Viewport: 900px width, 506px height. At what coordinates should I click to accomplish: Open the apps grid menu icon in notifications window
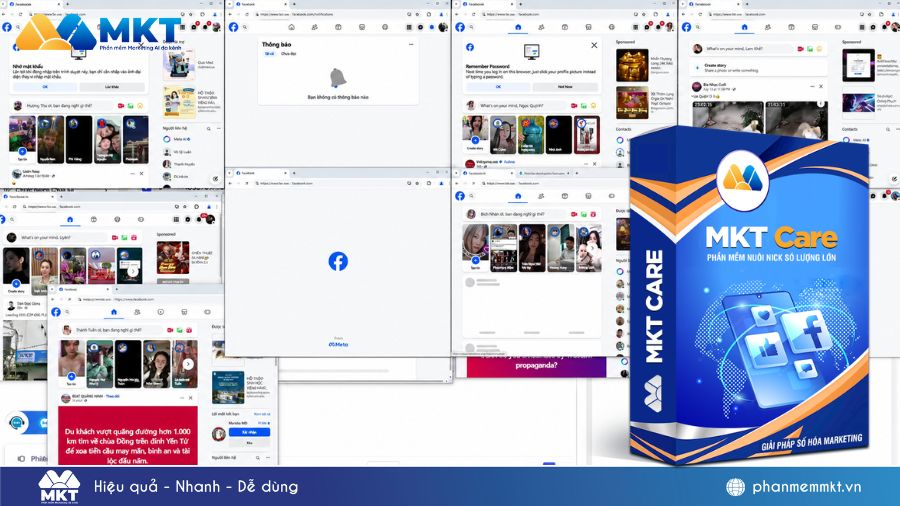(x=409, y=27)
